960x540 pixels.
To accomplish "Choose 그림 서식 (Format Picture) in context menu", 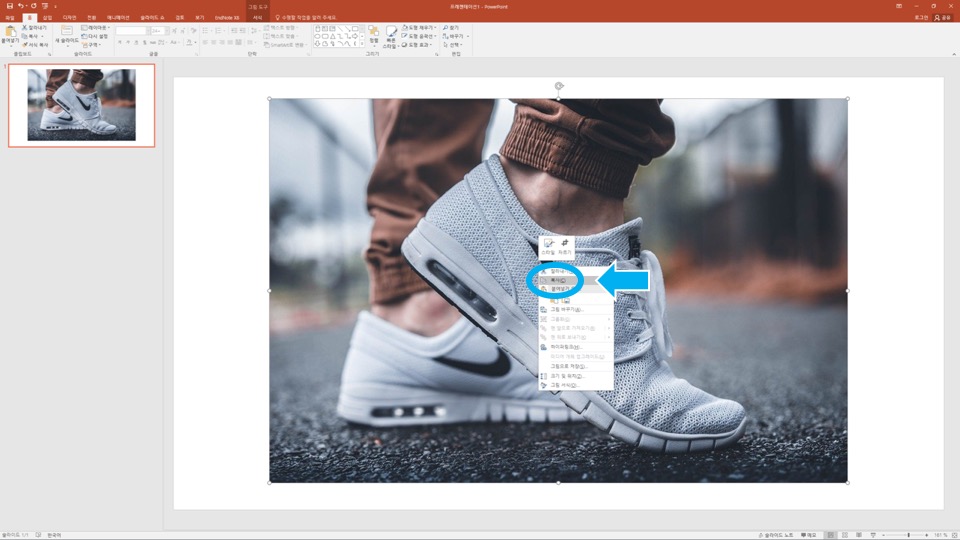I will 576,385.
